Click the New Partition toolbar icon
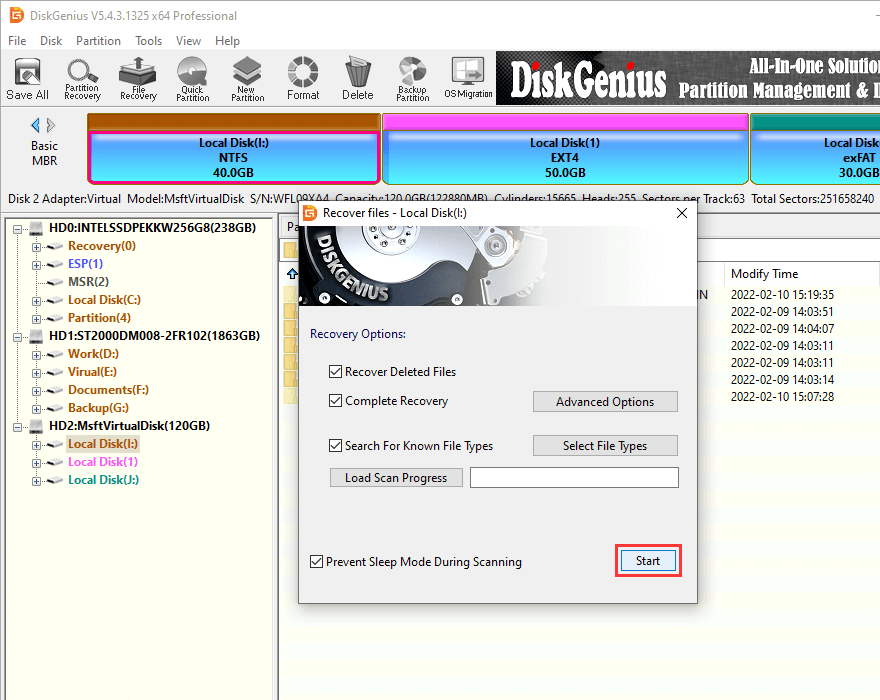This screenshot has width=880, height=700. click(247, 79)
